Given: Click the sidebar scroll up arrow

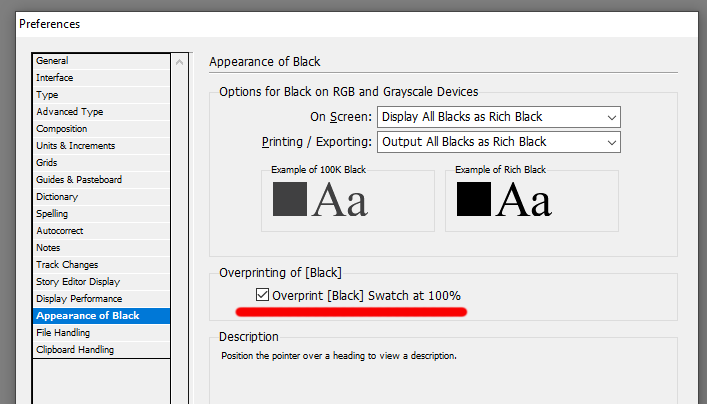Looking at the screenshot, I should click(179, 61).
